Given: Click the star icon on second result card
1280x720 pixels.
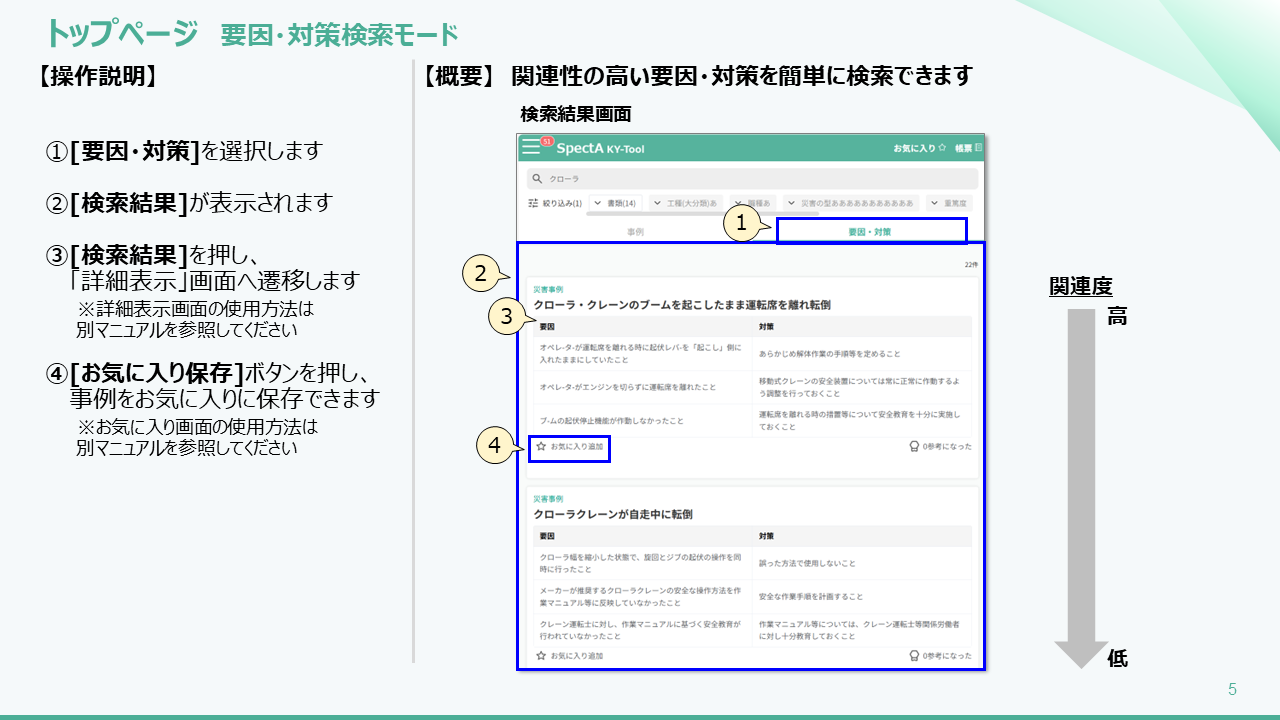Looking at the screenshot, I should tap(541, 656).
